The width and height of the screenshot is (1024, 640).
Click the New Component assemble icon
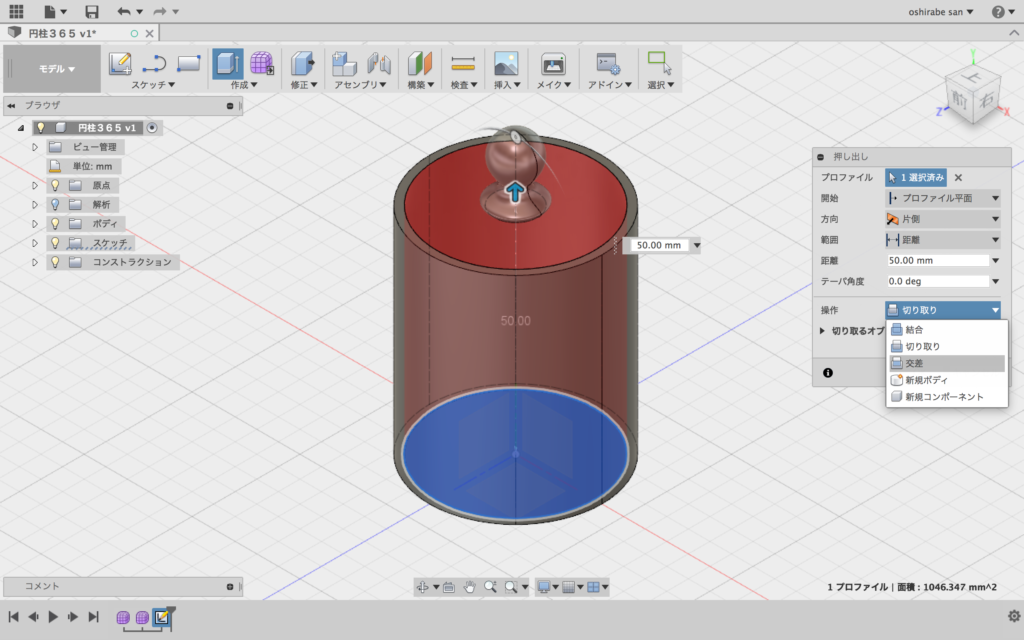(344, 63)
